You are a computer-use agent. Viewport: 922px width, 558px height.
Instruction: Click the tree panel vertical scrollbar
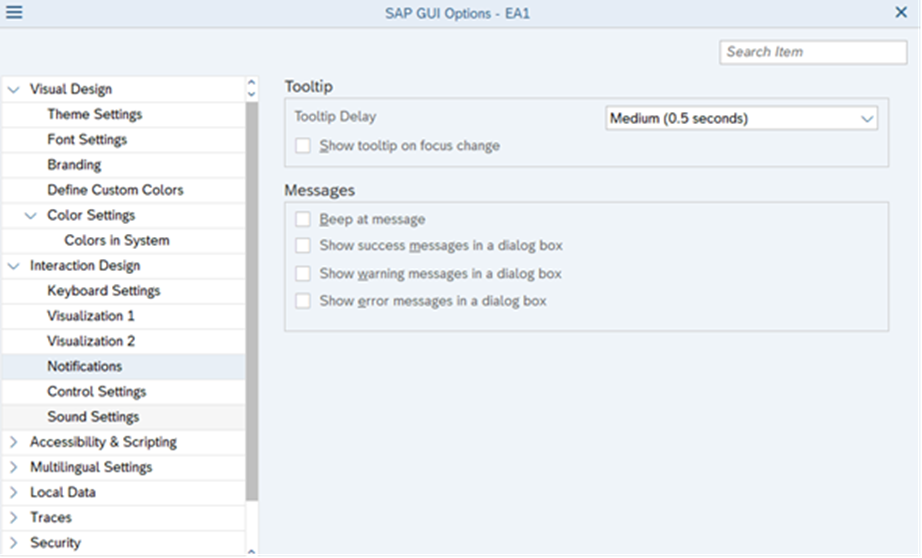pos(251,300)
